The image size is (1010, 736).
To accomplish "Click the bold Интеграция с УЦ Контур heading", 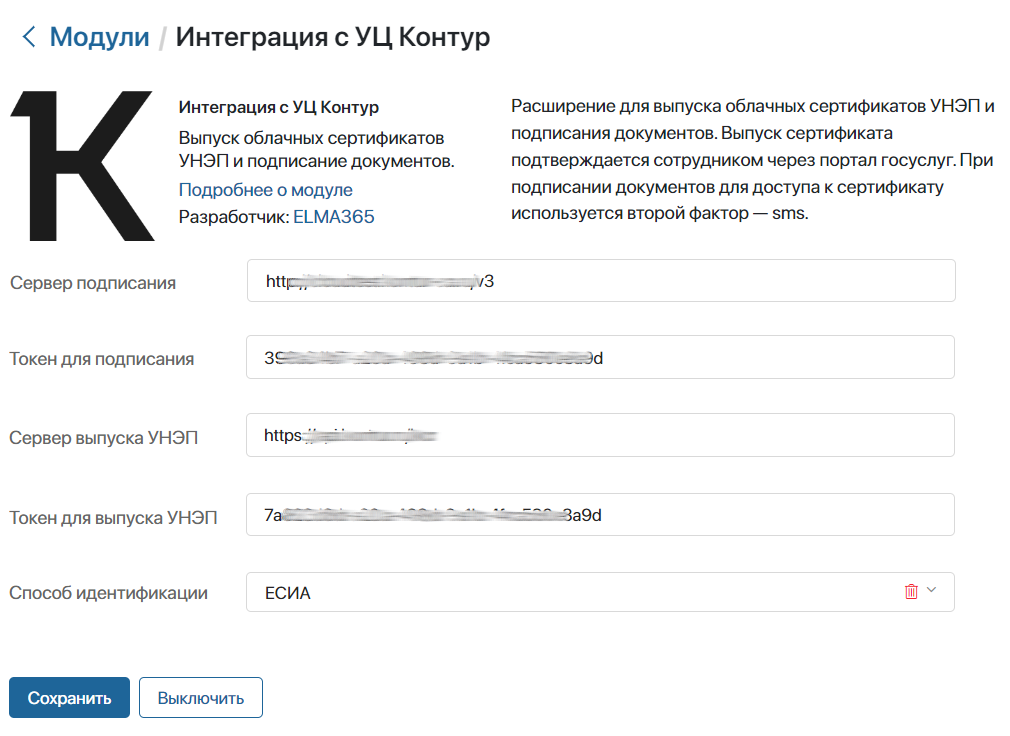I will (278, 107).
